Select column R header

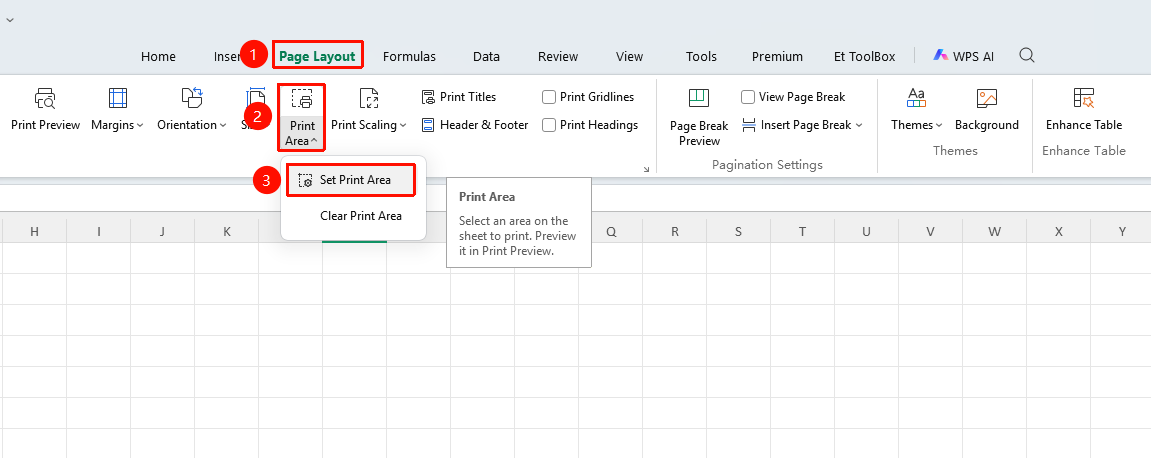pyautogui.click(x=675, y=231)
